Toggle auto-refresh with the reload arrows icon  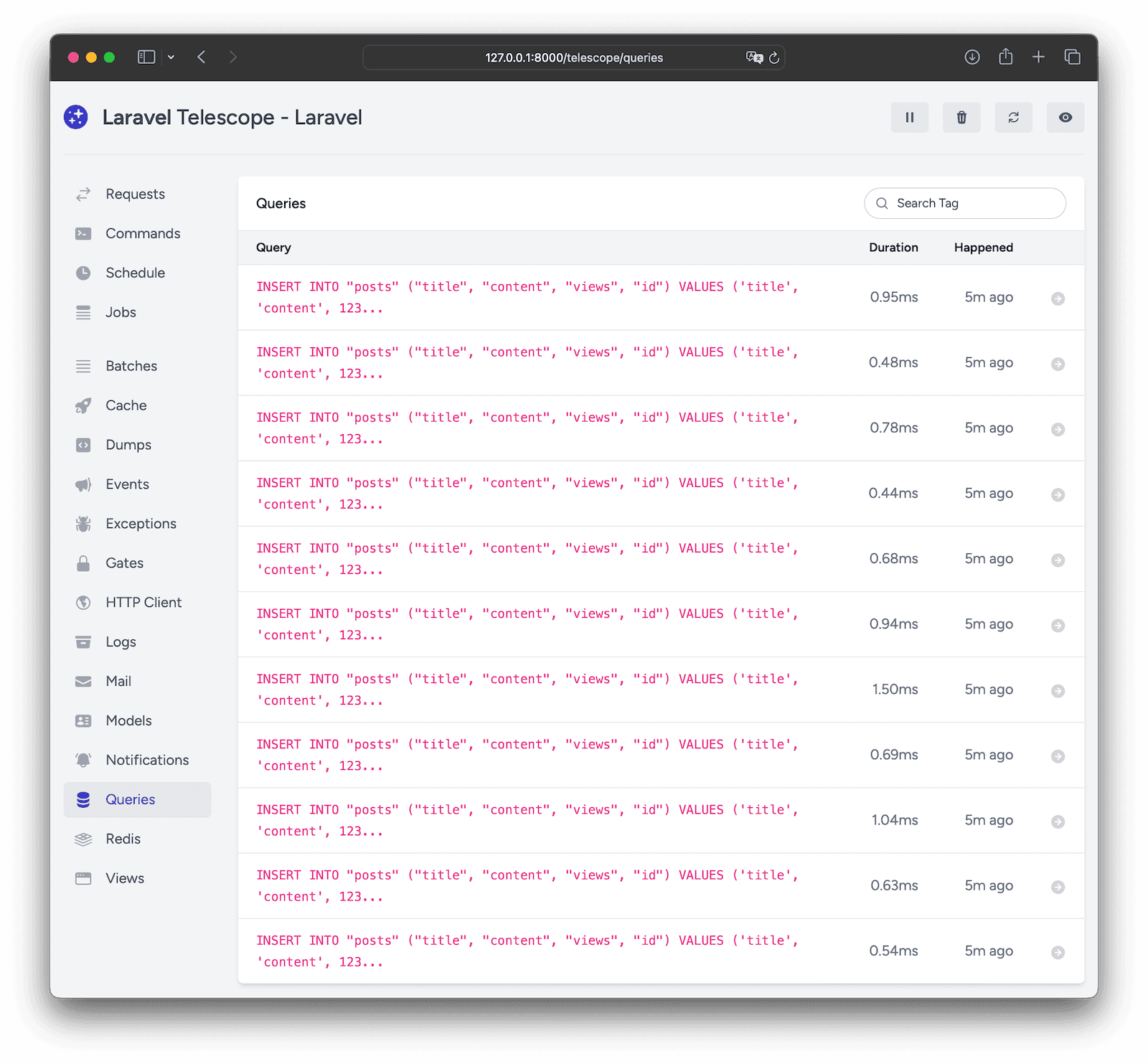coord(1013,118)
